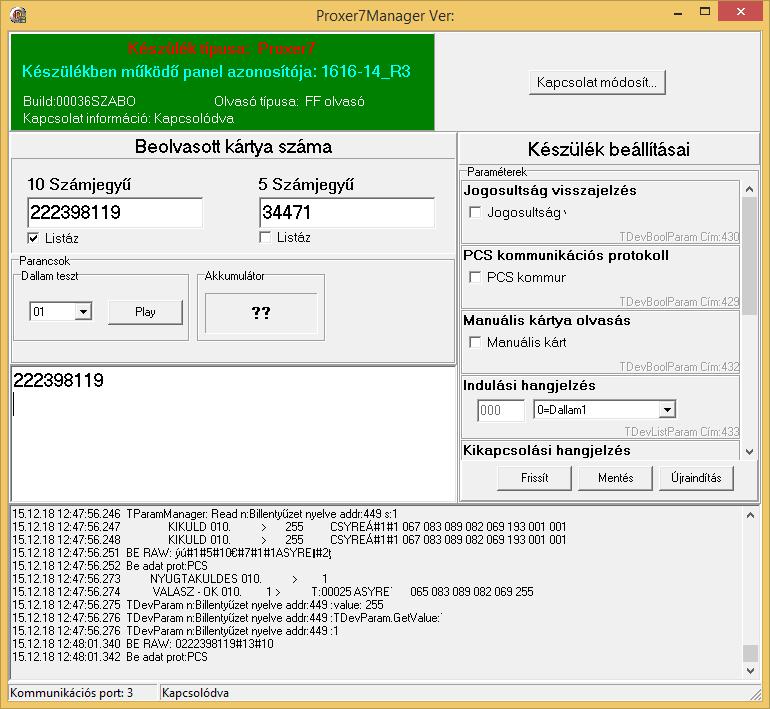This screenshot has height=709, width=770.
Task: Enable the Manuális kártya olvasás checkbox
Action: [x=475, y=342]
